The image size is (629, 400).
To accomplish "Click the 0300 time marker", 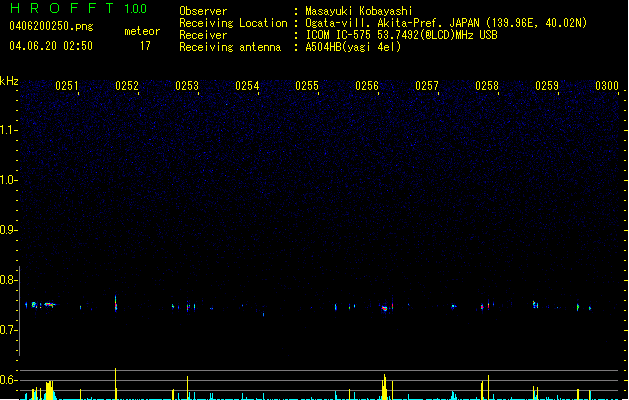I will (x=607, y=86).
